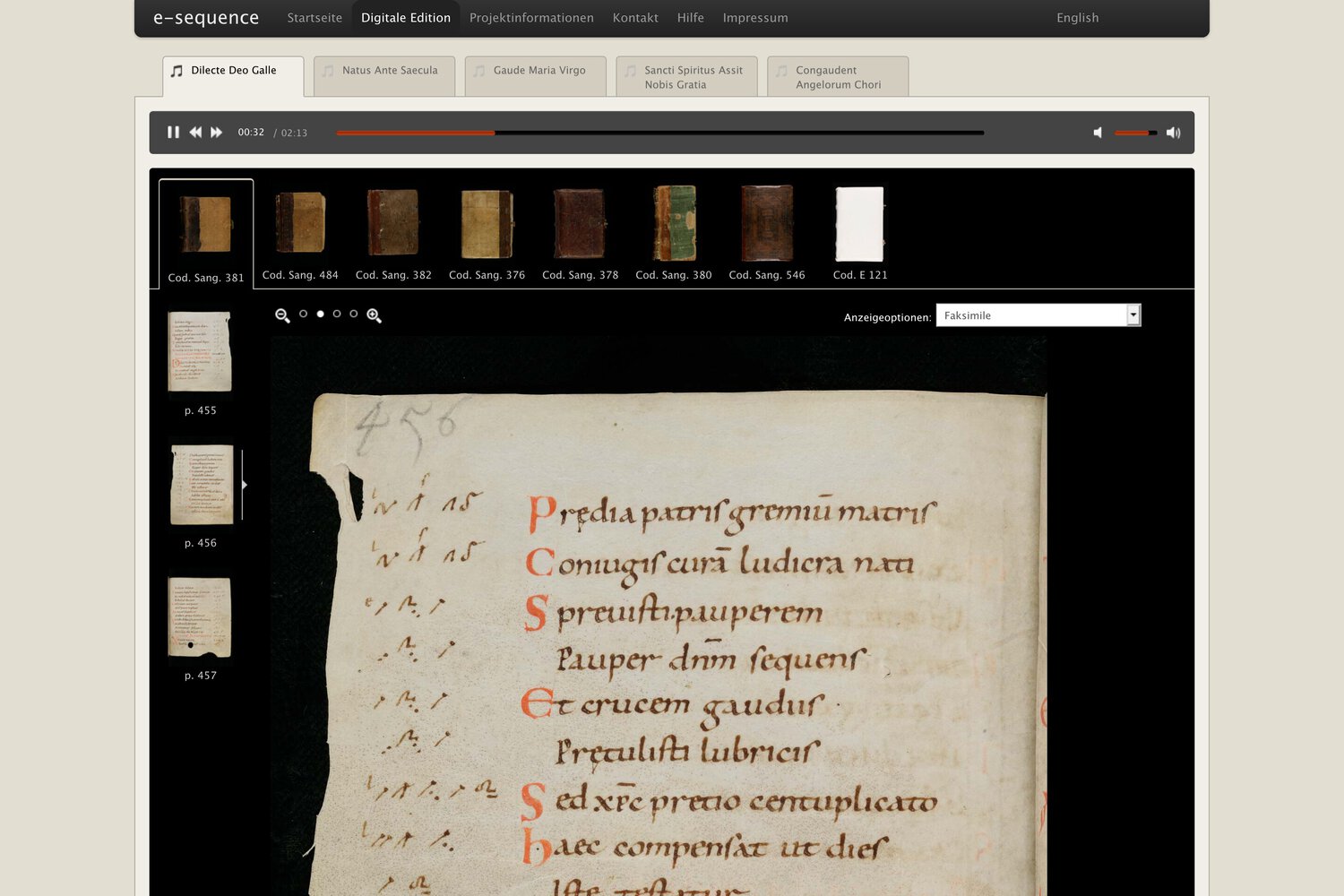Open the Impressum page

click(755, 18)
